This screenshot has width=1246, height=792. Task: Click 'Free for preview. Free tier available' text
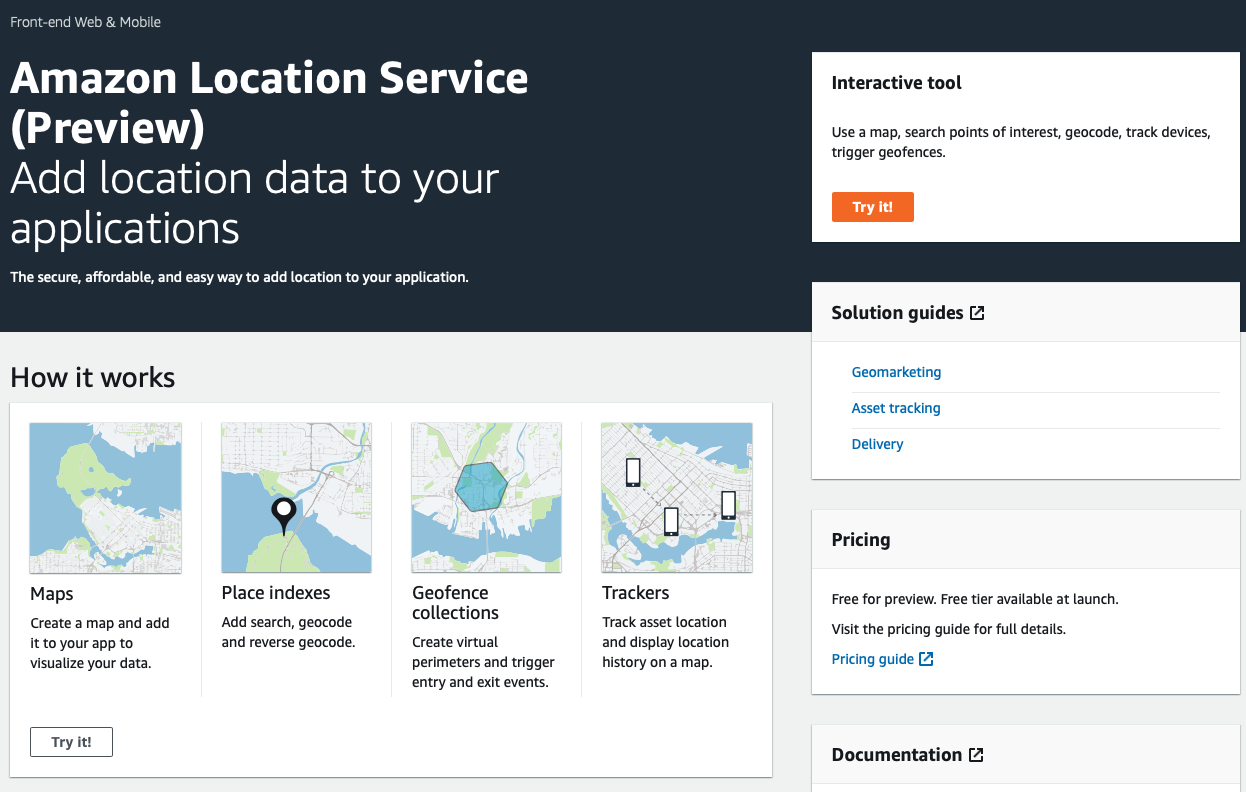point(975,599)
